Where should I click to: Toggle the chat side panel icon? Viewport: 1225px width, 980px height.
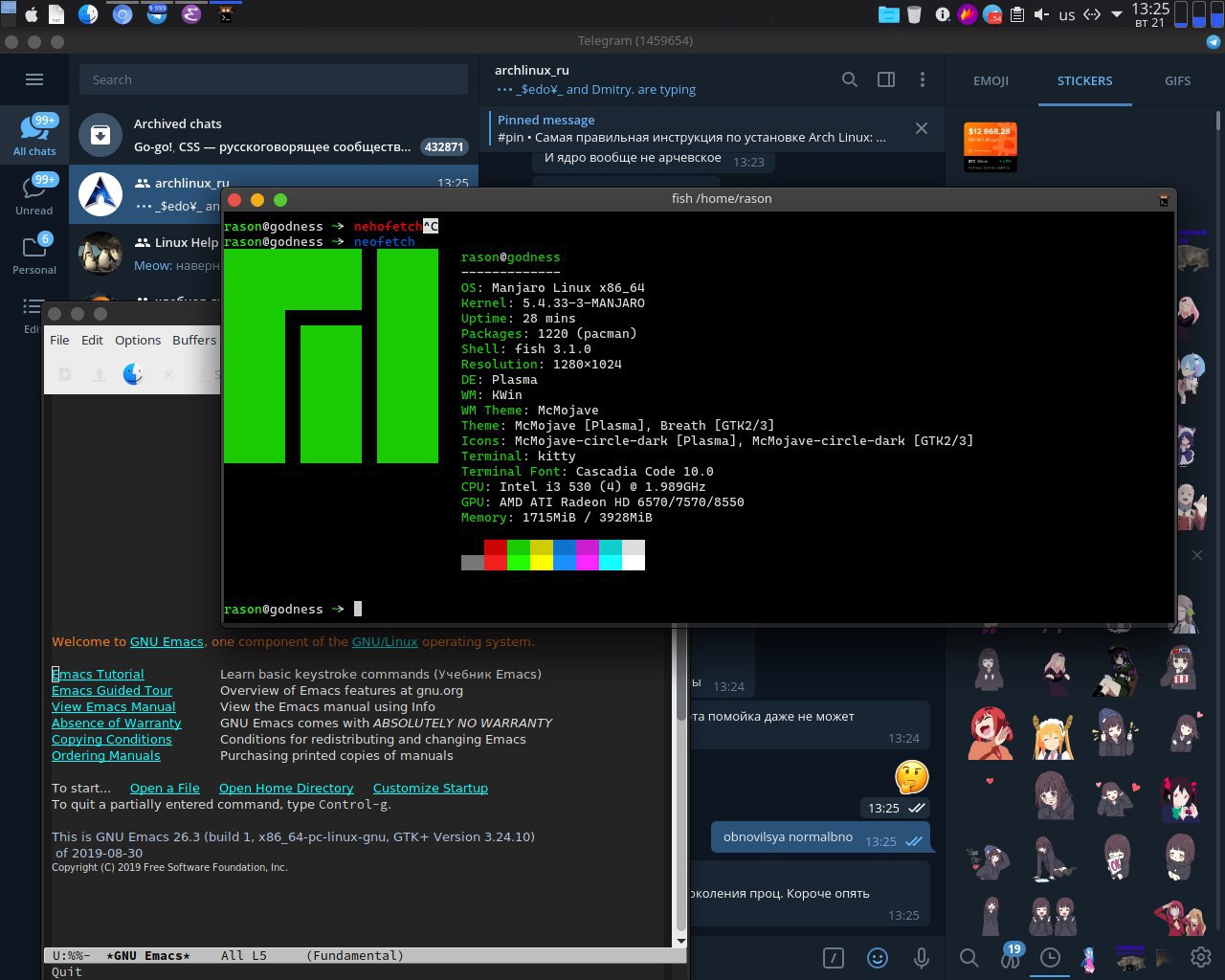click(886, 80)
